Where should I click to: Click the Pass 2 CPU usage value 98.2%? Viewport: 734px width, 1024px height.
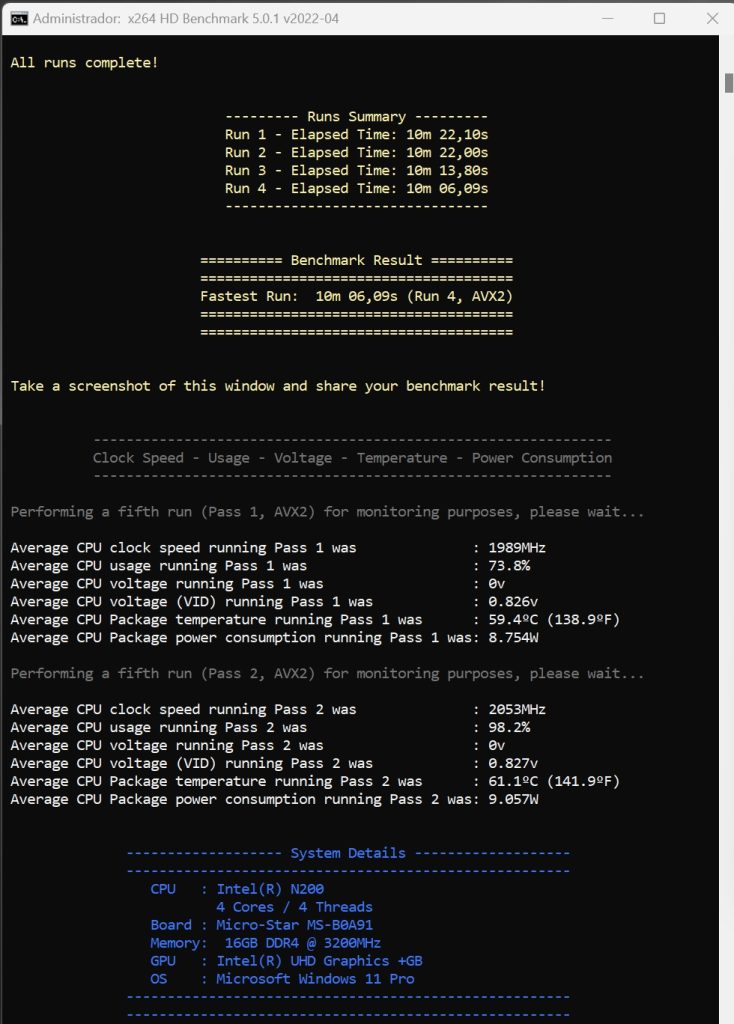[x=509, y=727]
